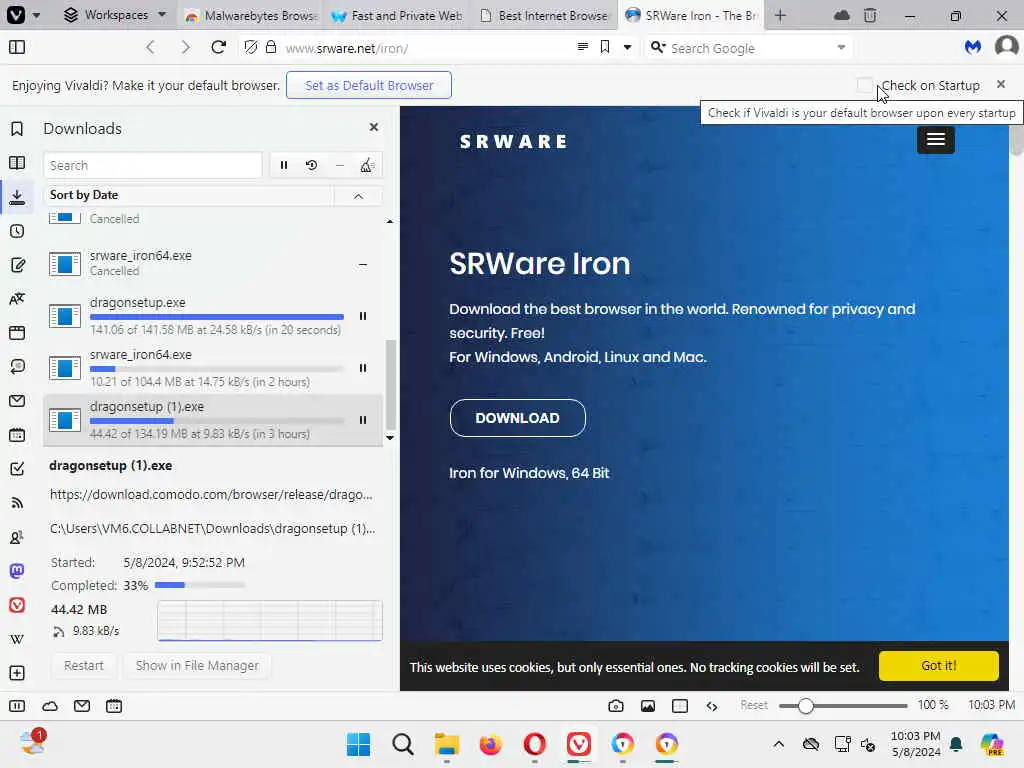Pause dragonsetup.exe download

pyautogui.click(x=363, y=316)
